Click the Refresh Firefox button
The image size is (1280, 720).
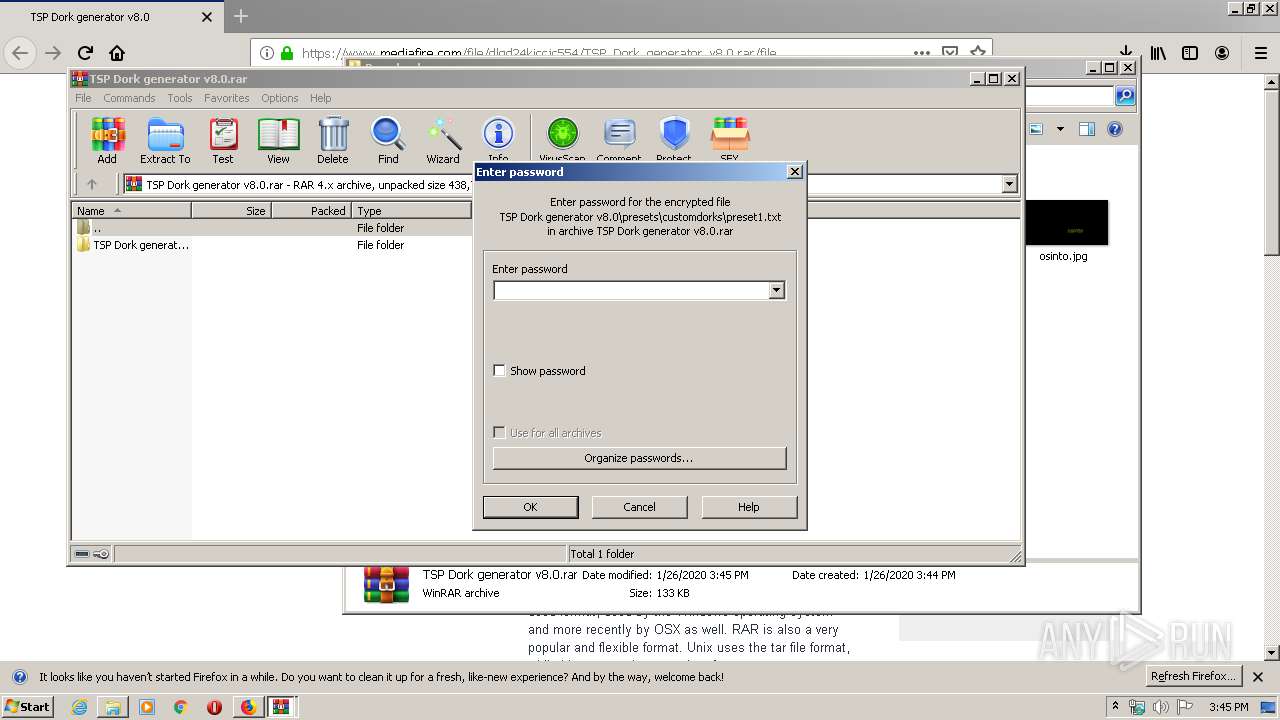[x=1192, y=676]
